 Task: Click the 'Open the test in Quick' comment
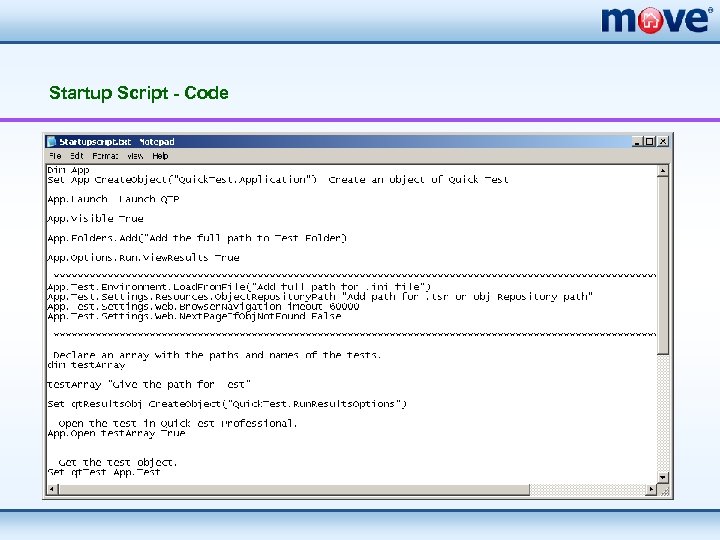(178, 423)
